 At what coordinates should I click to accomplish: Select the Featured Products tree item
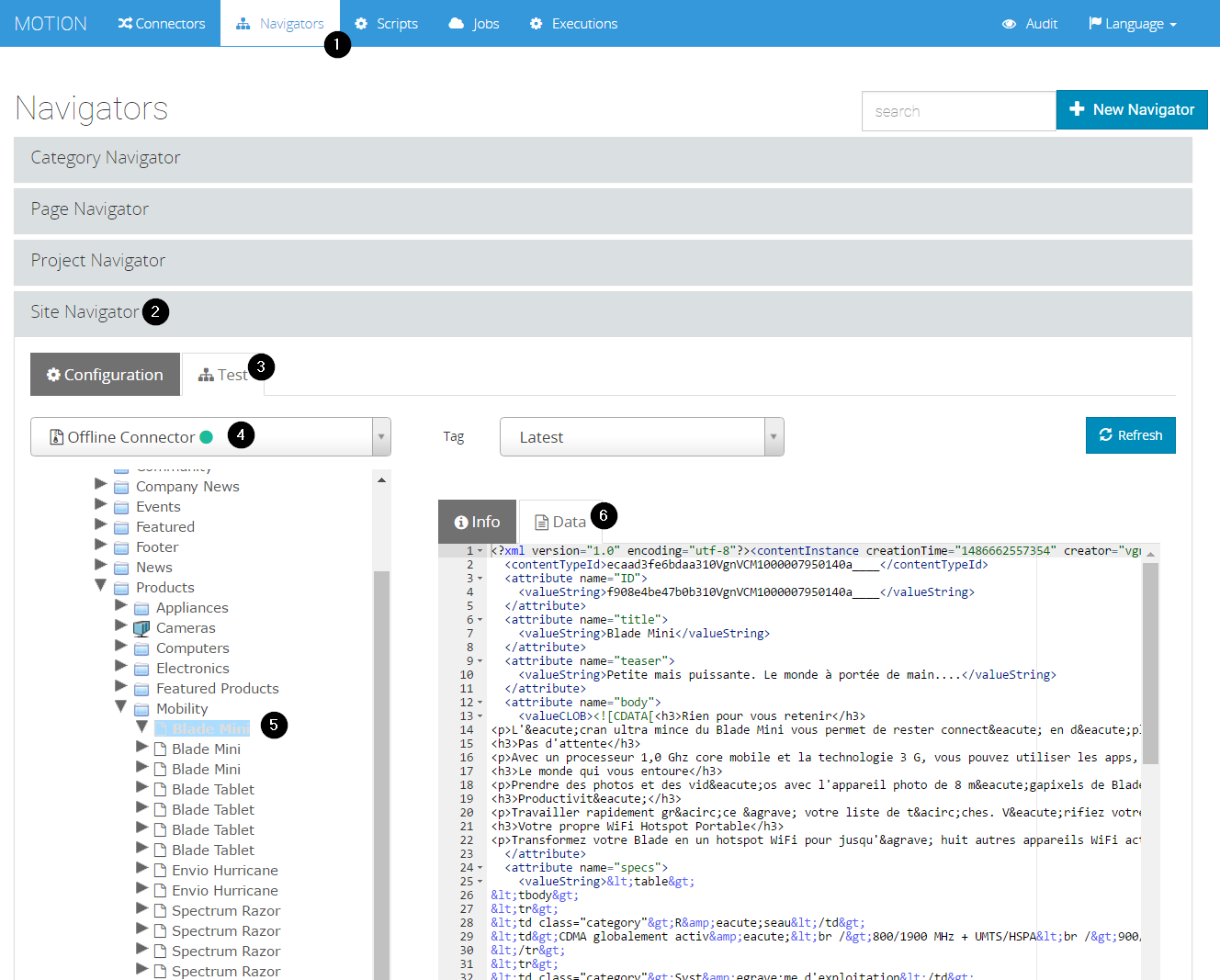(217, 689)
